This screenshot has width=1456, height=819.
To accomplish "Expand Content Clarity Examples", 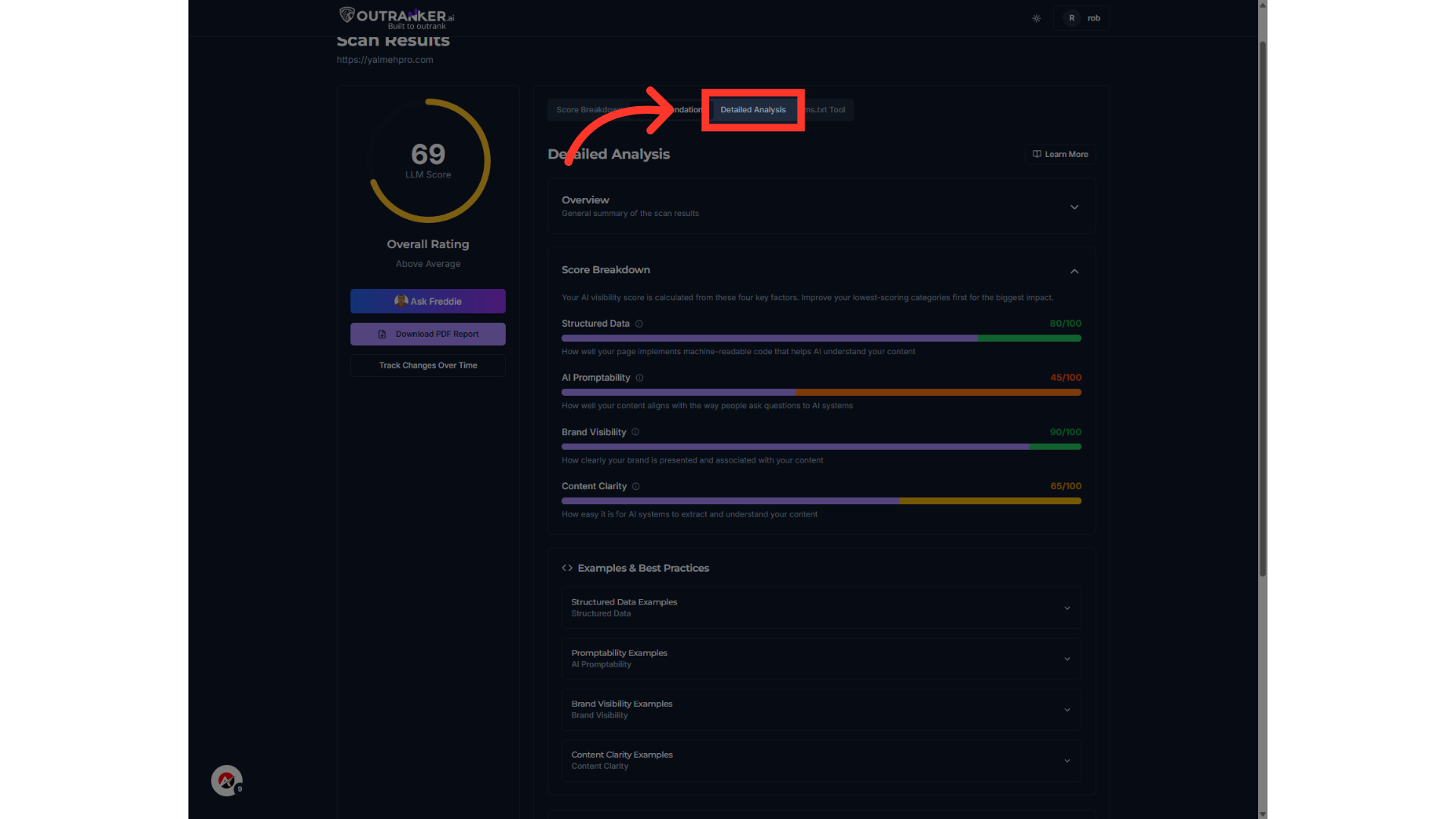I will [1067, 761].
